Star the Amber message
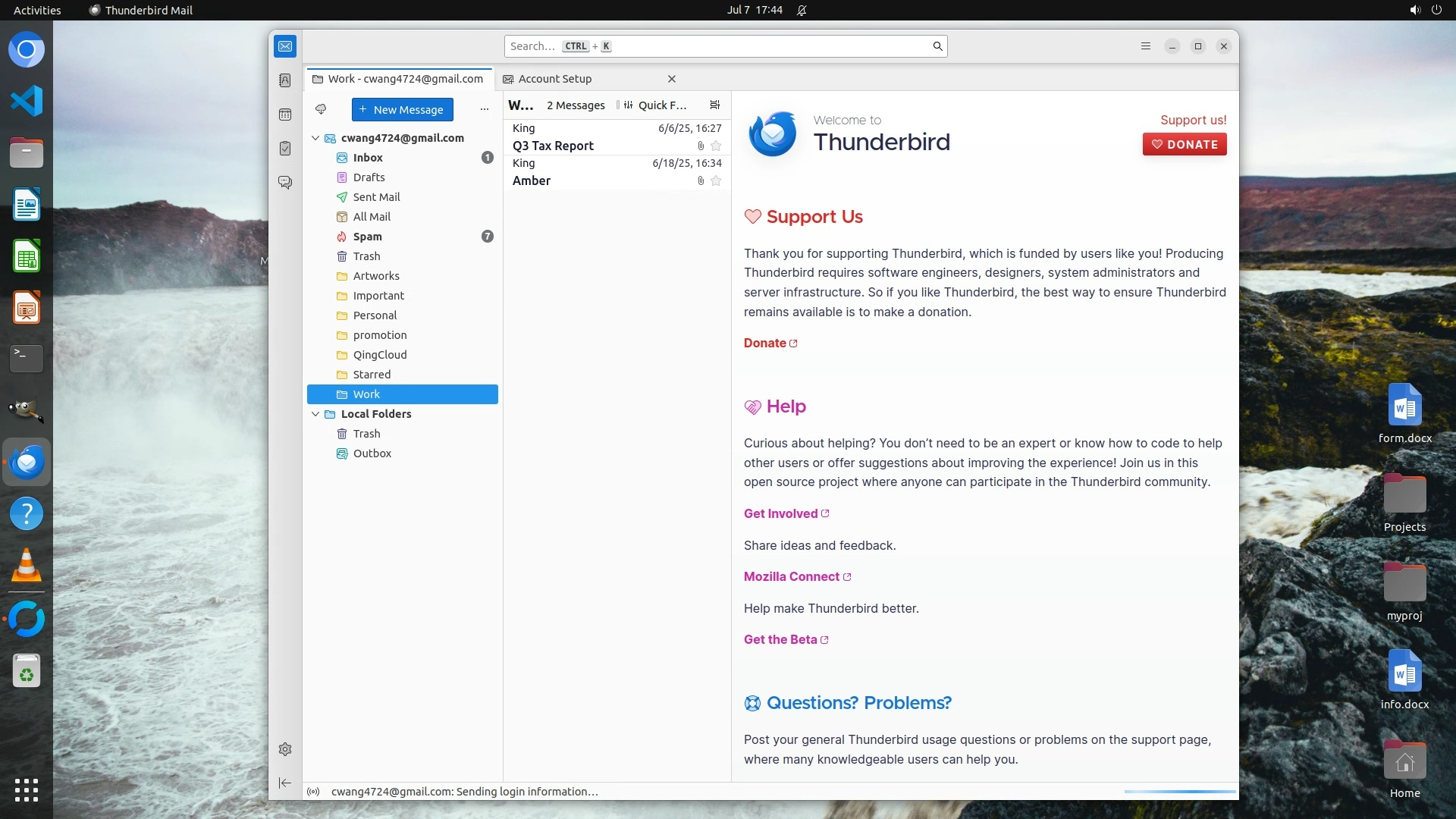This screenshot has width=1456, height=819. coord(716,181)
